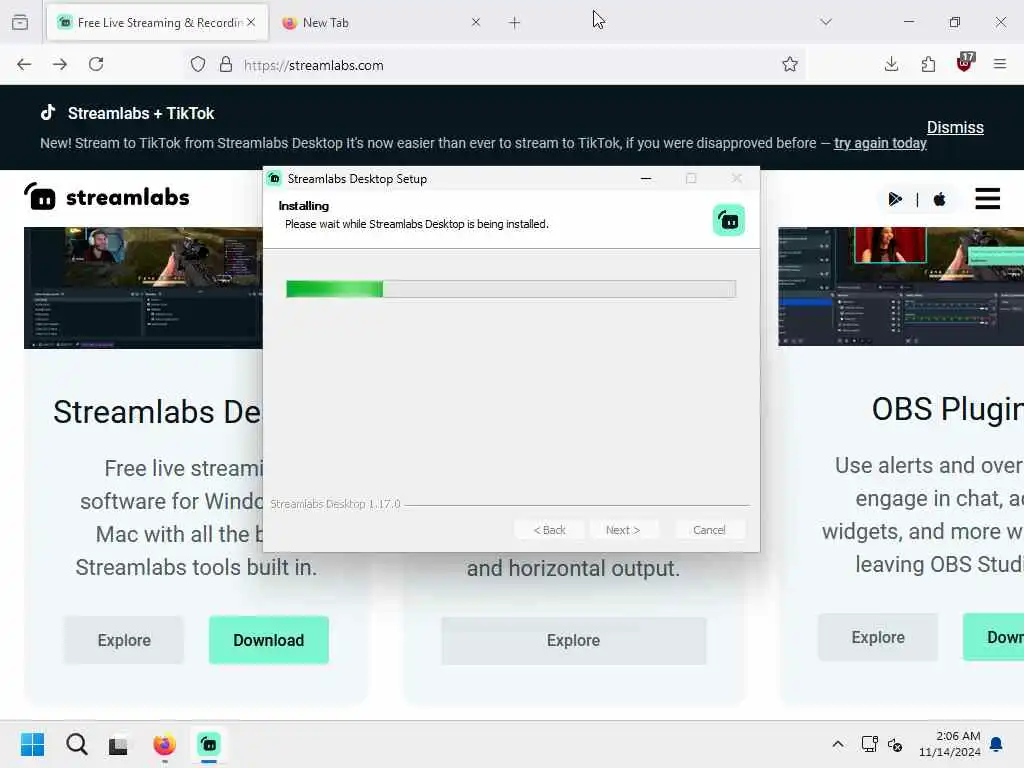Screen dimensions: 1024x768
Task: Click the streamlabs logo
Action: 106,197
